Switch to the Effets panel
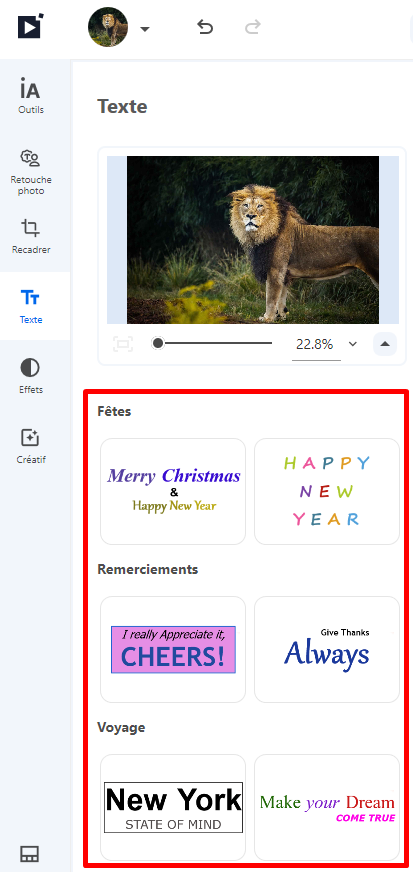This screenshot has height=872, width=413. click(x=31, y=376)
